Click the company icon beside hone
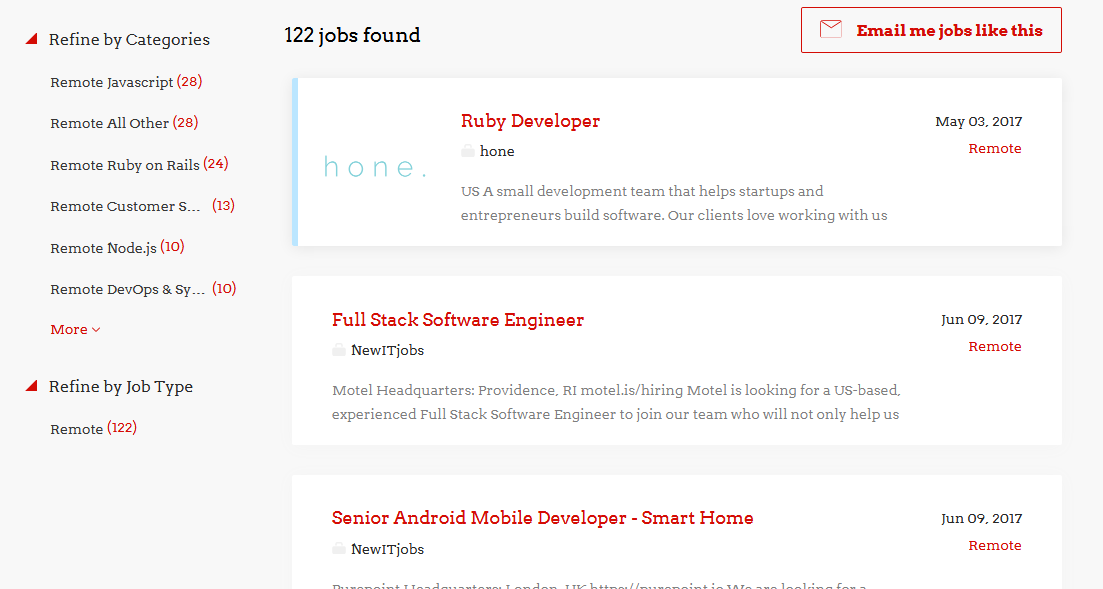This screenshot has width=1103, height=589. click(467, 150)
